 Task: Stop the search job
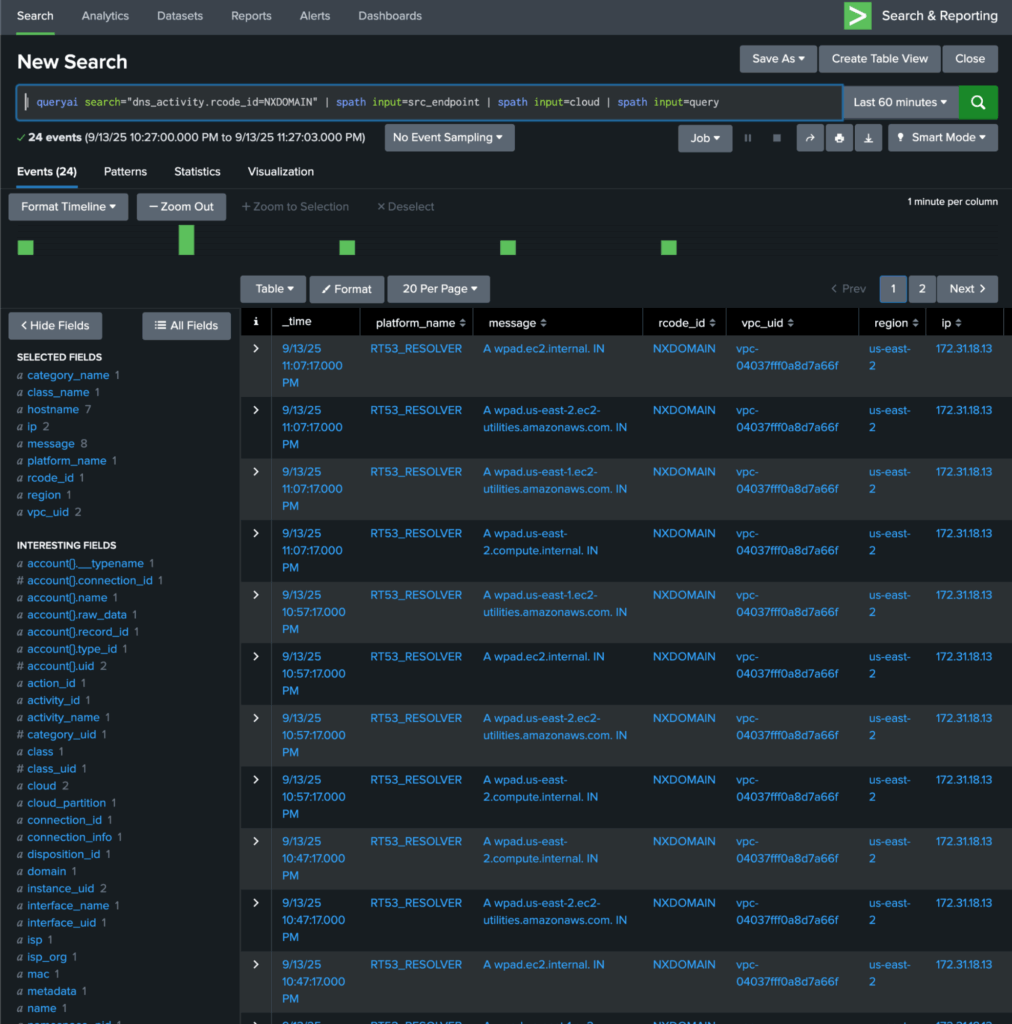coord(777,138)
